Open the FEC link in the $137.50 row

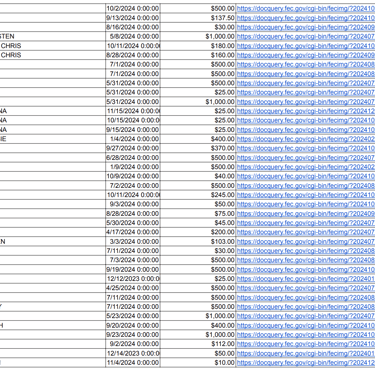click(x=306, y=18)
